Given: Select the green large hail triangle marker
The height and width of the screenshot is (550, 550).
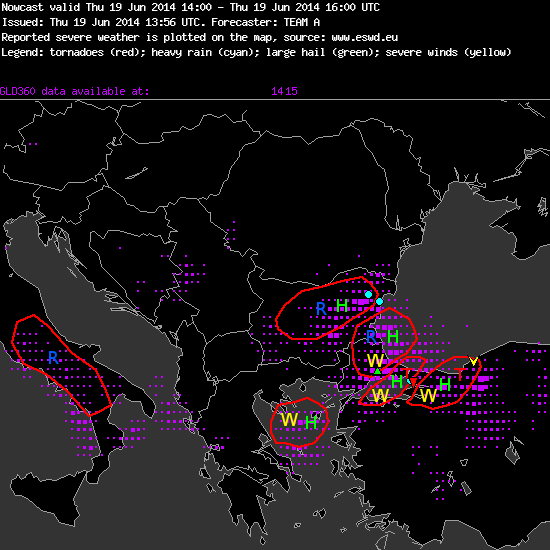Looking at the screenshot, I should click(377, 371).
